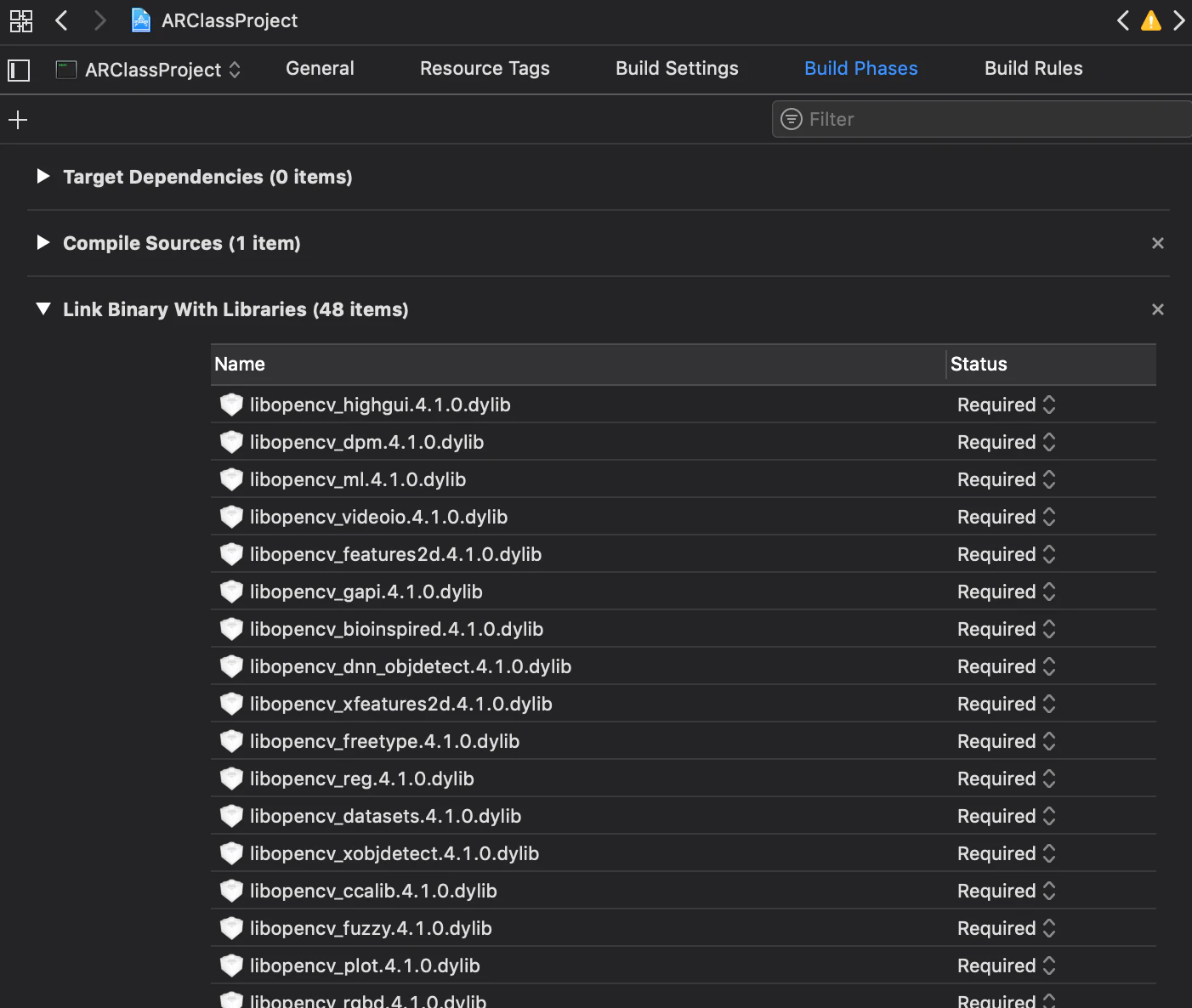
Task: Click the libopencv_highgui library icon
Action: tap(231, 405)
